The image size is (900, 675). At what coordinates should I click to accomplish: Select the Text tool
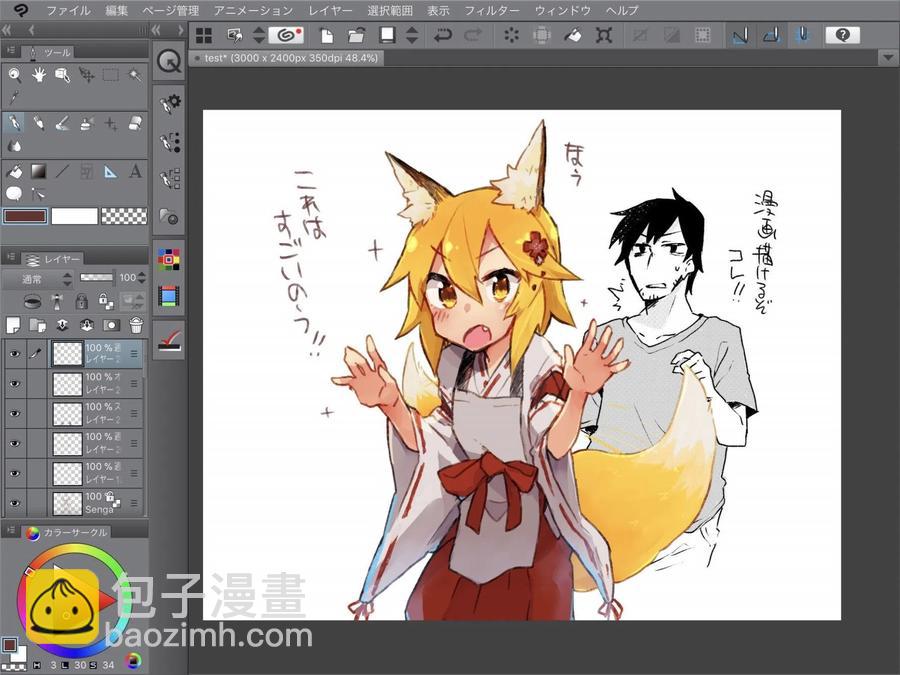[135, 171]
